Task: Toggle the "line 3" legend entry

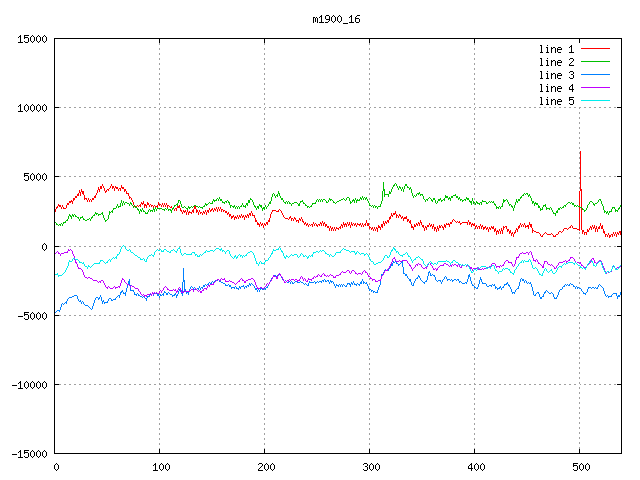Action: tap(556, 75)
